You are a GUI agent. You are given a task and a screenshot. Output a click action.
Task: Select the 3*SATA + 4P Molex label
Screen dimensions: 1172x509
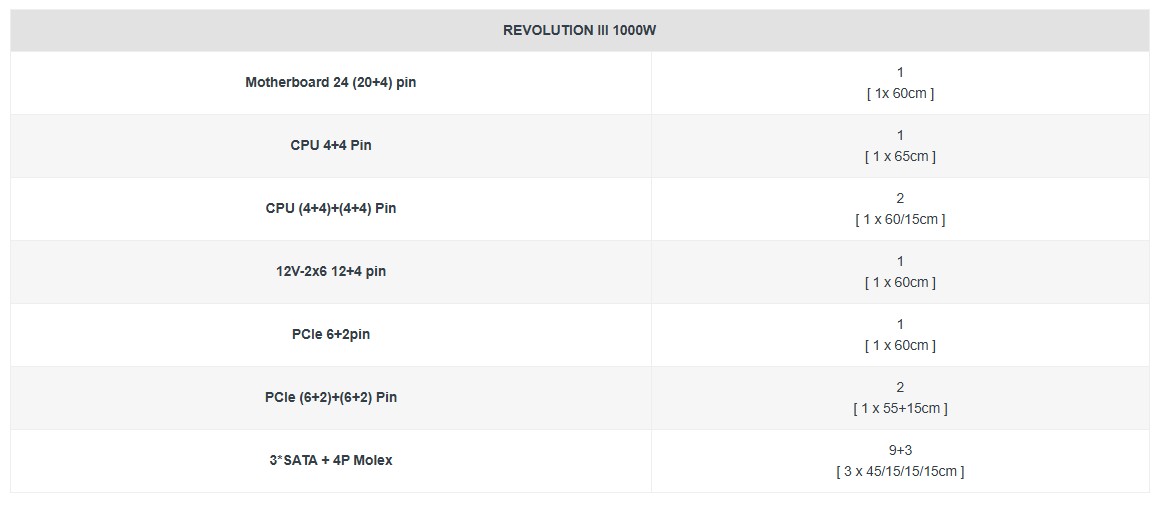pyautogui.click(x=330, y=461)
